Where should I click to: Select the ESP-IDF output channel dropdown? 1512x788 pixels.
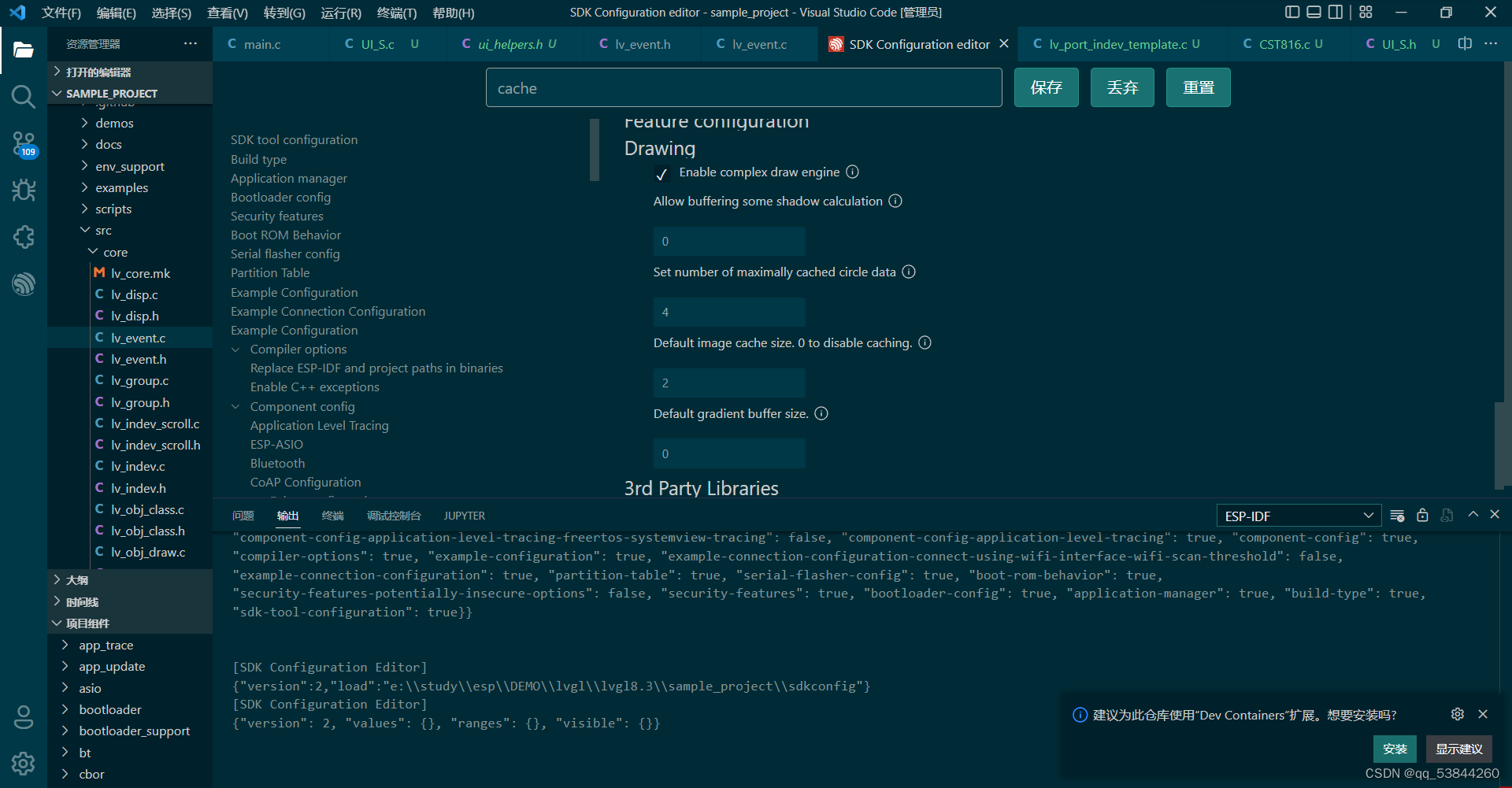click(x=1299, y=516)
